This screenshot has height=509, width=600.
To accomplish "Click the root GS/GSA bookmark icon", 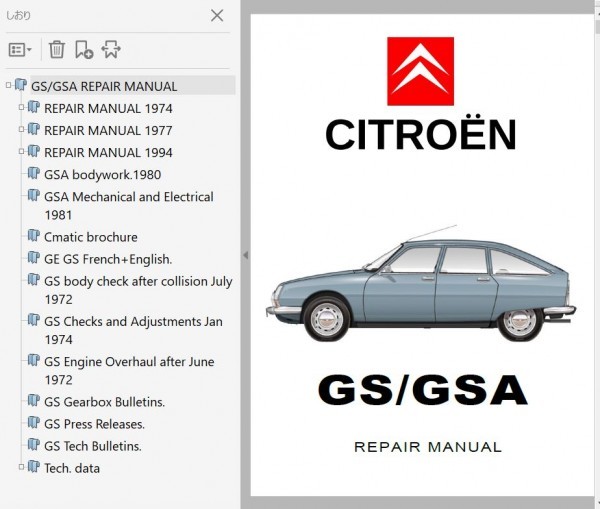I will pyautogui.click(x=21, y=85).
